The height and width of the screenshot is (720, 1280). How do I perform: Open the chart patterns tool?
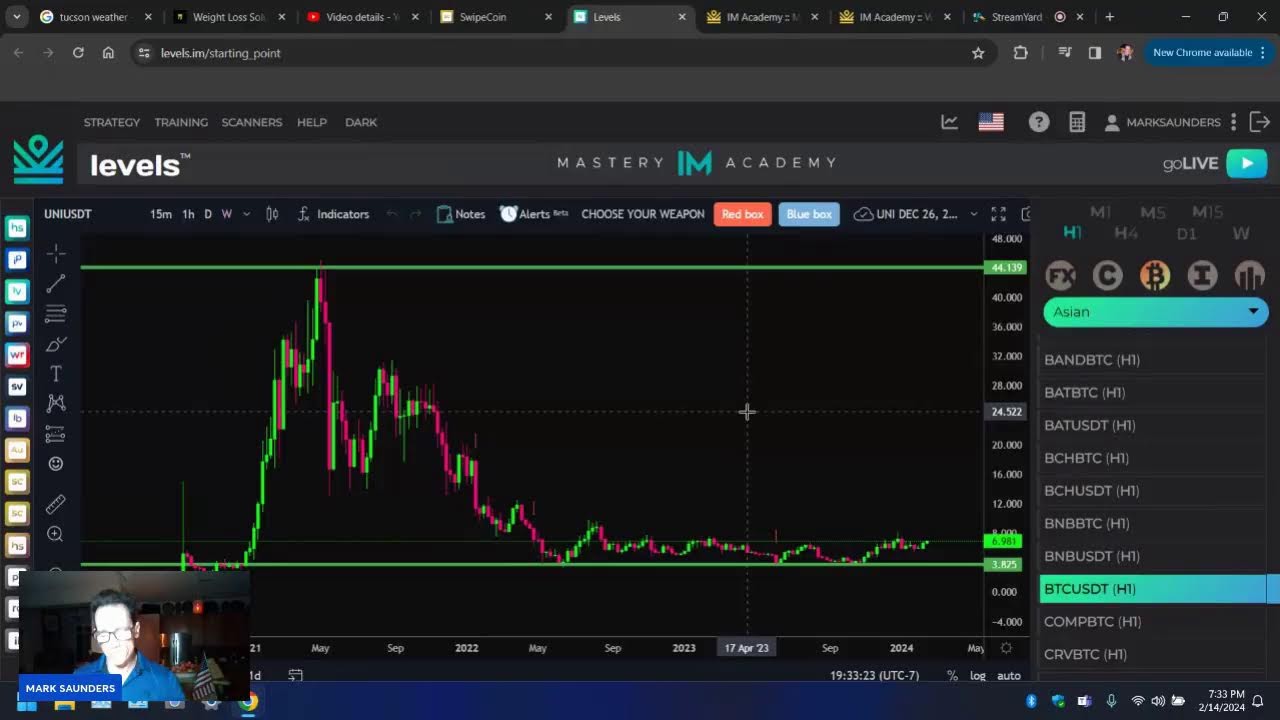56,403
